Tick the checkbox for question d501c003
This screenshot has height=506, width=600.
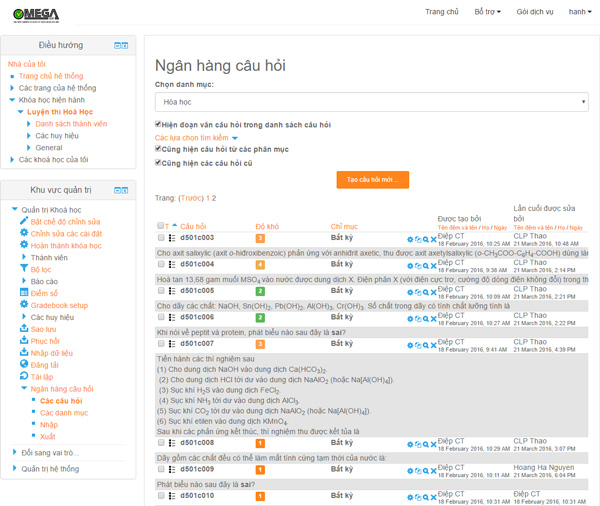(x=161, y=238)
